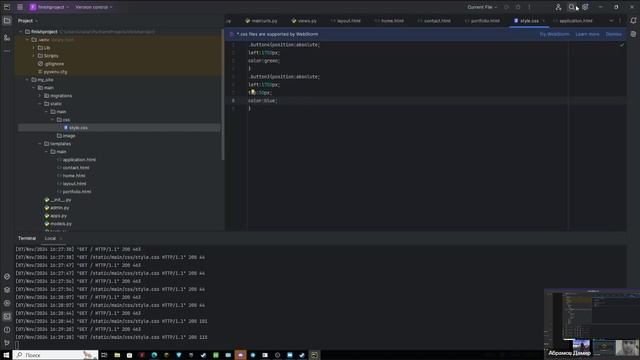
Task: Open the Structure tool window icon
Action: click(x=7, y=38)
